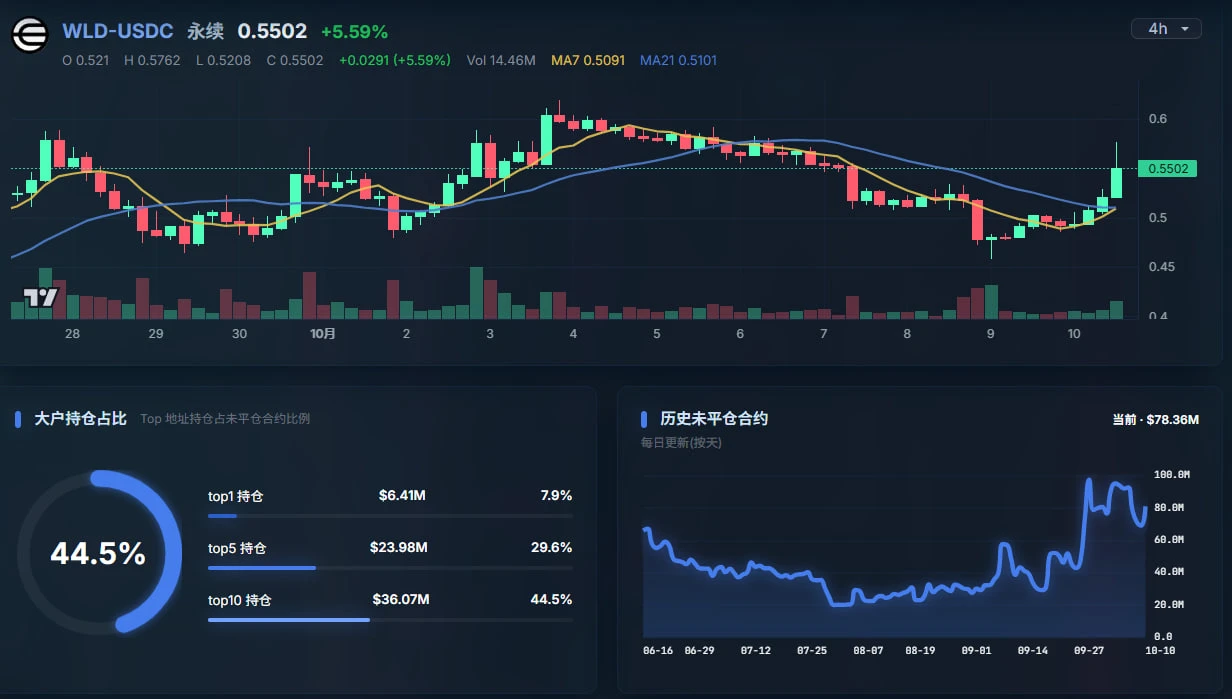The height and width of the screenshot is (699, 1232).
Task: Click the $6.41M top1 value
Action: [x=402, y=495]
